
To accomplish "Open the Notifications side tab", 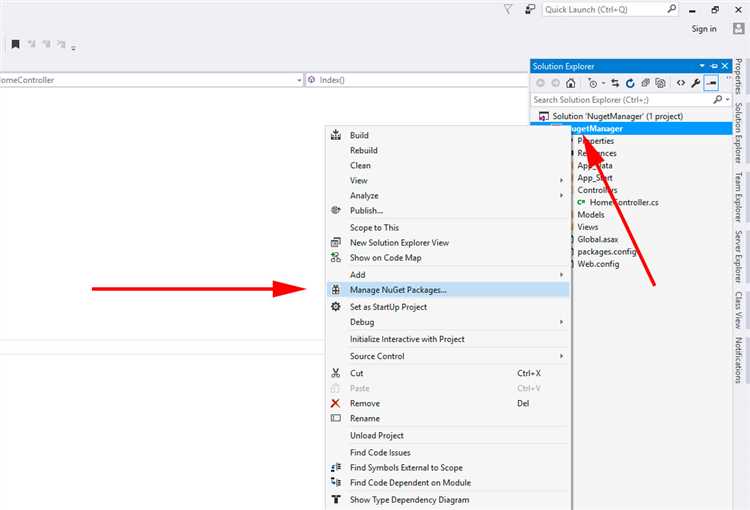I will [739, 360].
